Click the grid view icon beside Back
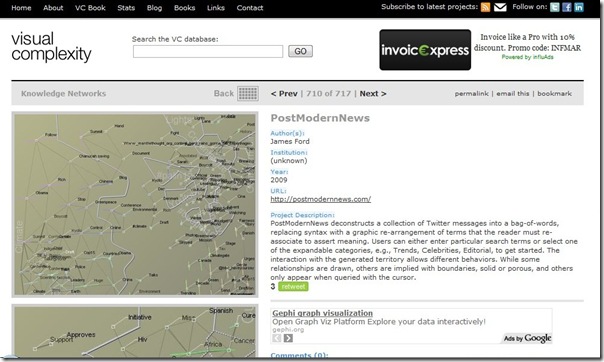 coord(248,94)
